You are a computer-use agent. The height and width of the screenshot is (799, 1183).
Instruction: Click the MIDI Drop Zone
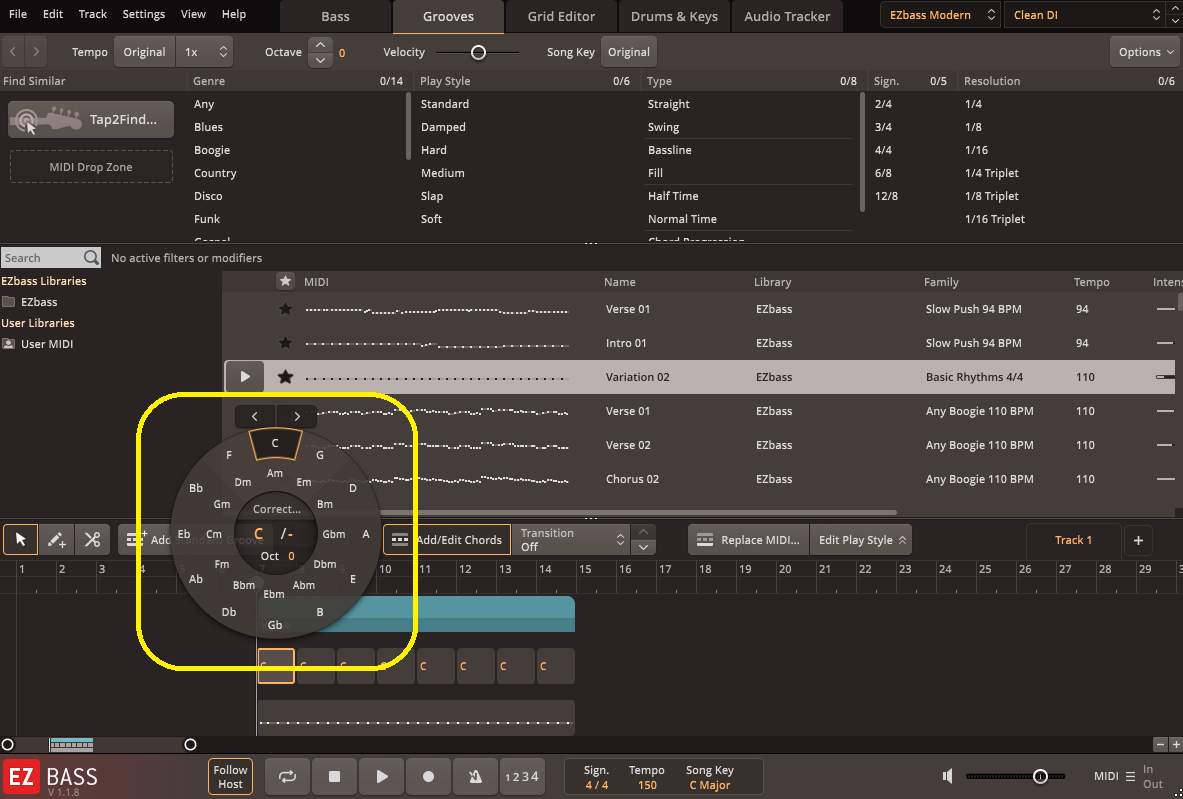tap(91, 167)
